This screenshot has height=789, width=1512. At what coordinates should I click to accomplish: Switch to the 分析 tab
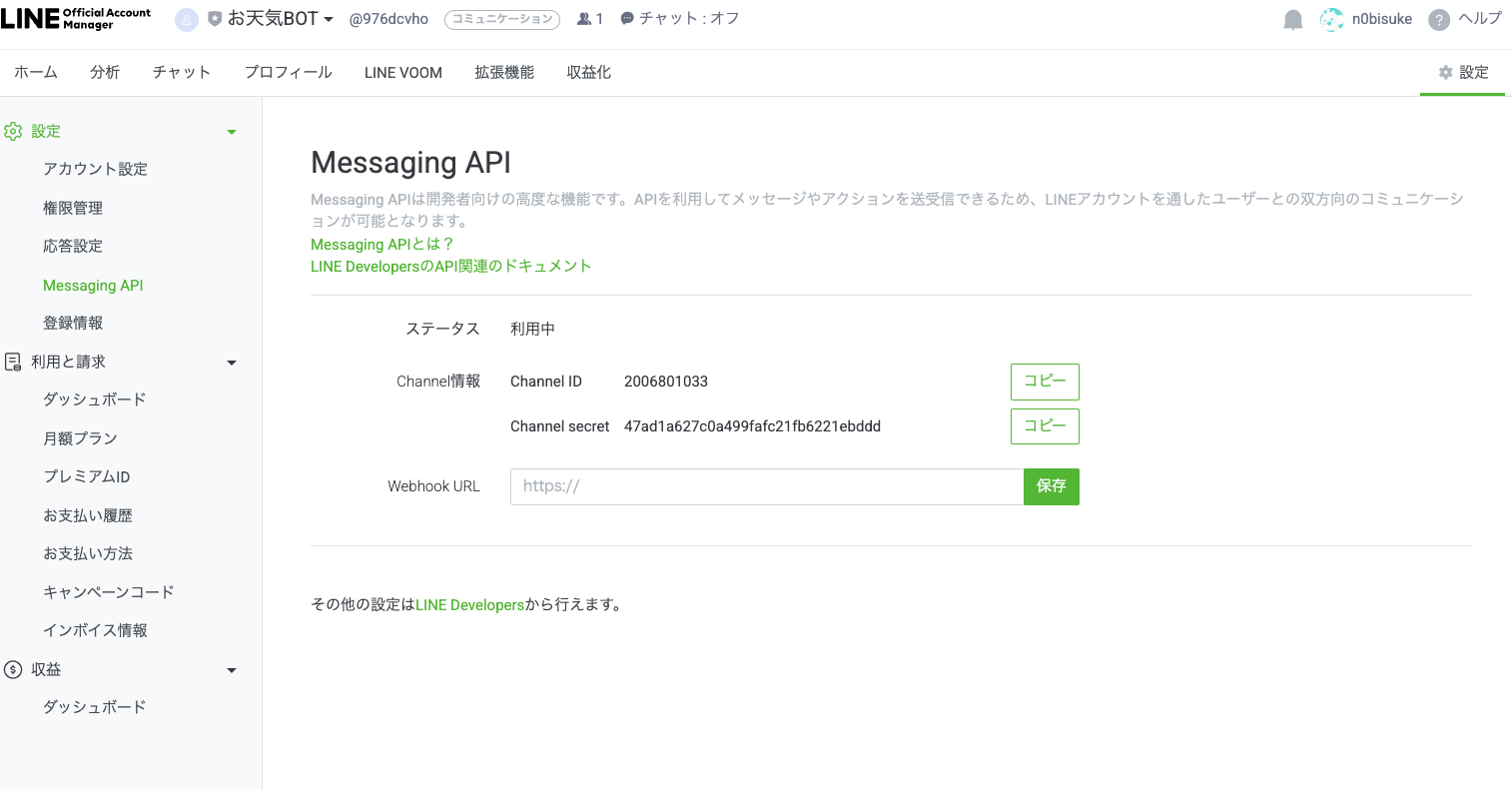pyautogui.click(x=105, y=72)
